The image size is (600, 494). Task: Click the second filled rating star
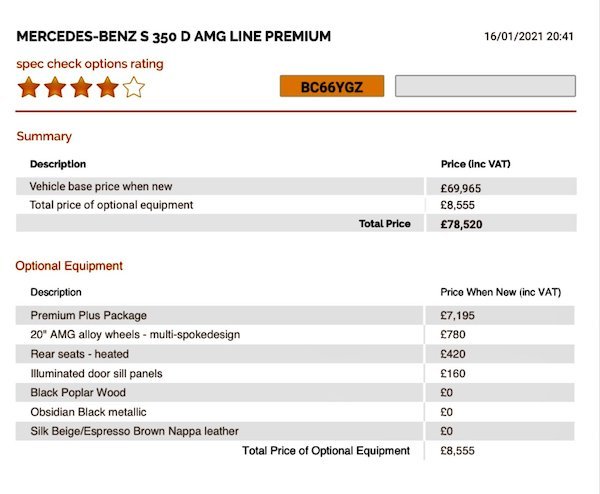(x=55, y=87)
